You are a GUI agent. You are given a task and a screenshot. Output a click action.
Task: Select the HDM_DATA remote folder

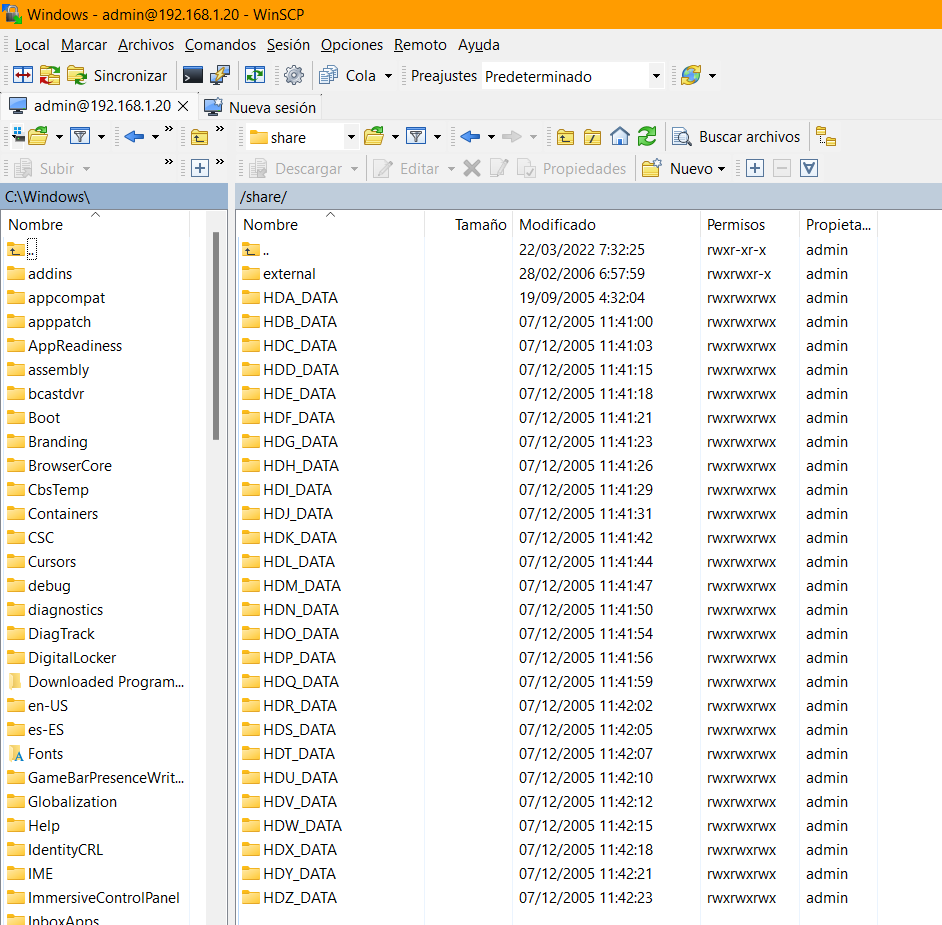tap(301, 586)
